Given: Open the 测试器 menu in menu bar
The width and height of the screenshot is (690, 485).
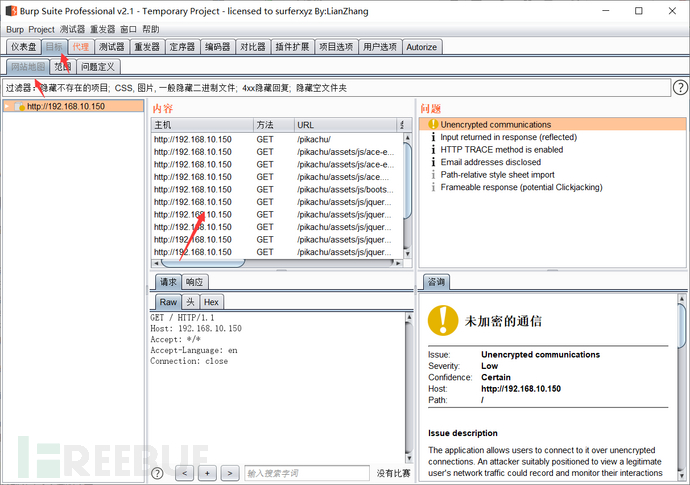Looking at the screenshot, I should coord(73,29).
